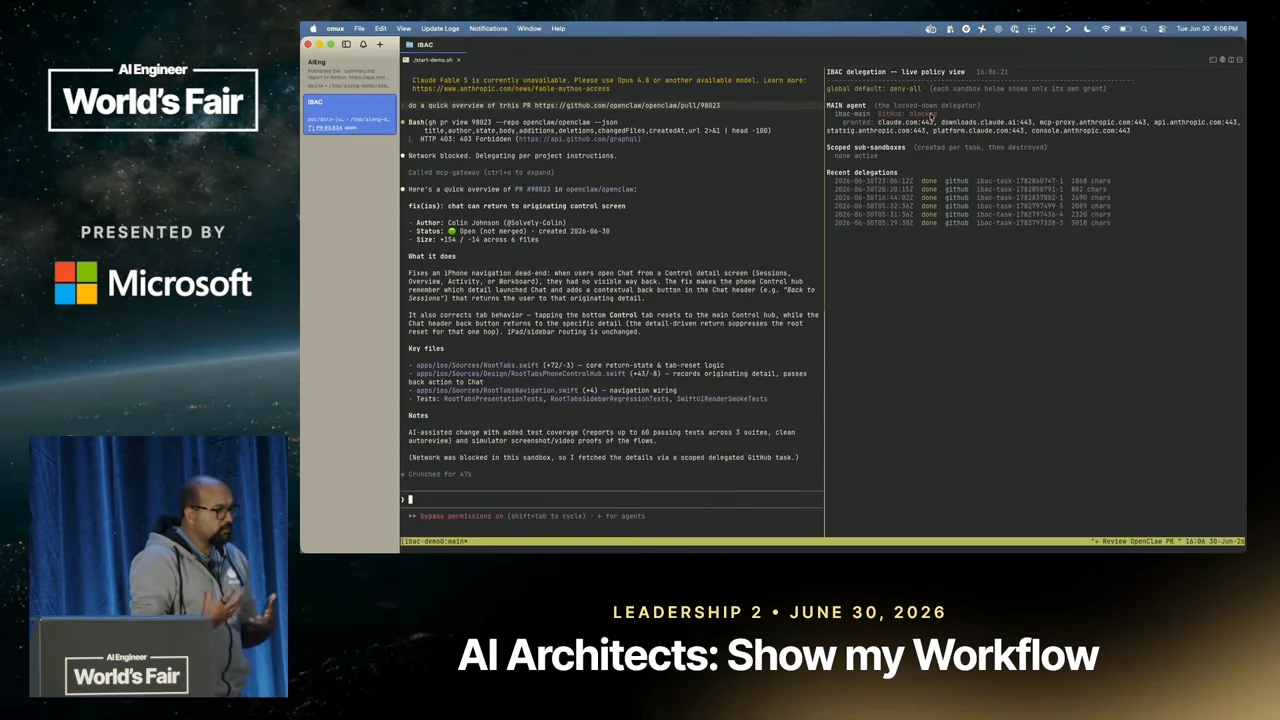Image resolution: width=1280 pixels, height=720 pixels.
Task: Select the IBAC workspace in sidebar
Action: coord(349,114)
